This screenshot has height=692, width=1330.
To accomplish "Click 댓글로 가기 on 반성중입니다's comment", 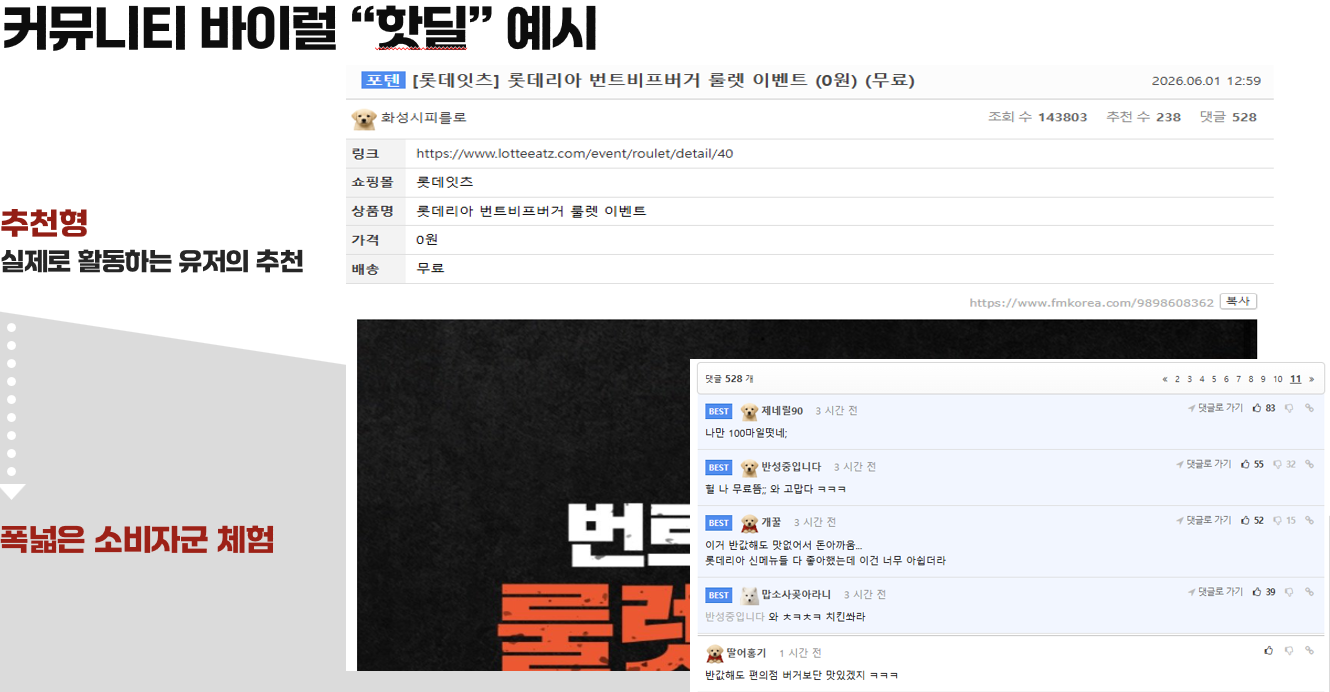I will (x=1203, y=464).
